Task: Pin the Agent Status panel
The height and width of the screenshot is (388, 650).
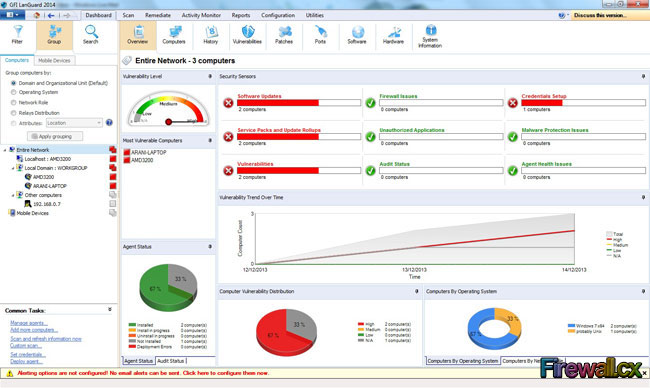Action: [x=210, y=247]
